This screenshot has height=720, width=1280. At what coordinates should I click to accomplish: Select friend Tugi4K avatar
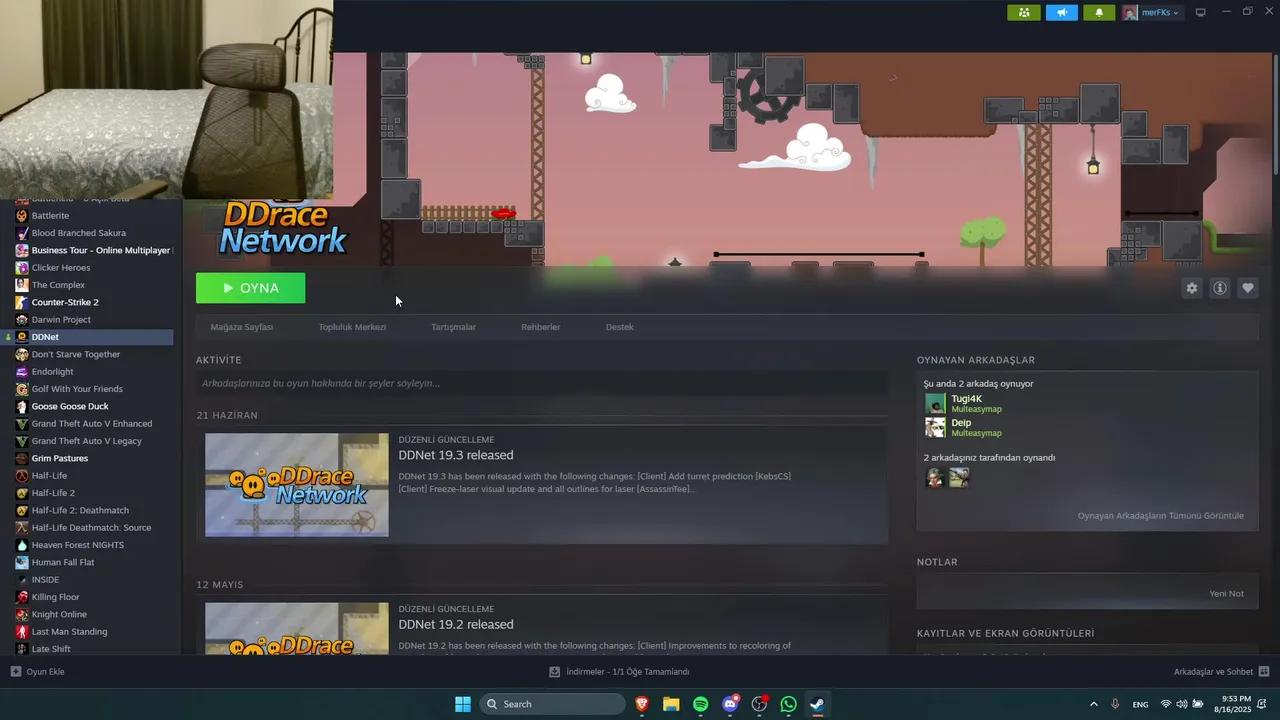click(x=935, y=403)
